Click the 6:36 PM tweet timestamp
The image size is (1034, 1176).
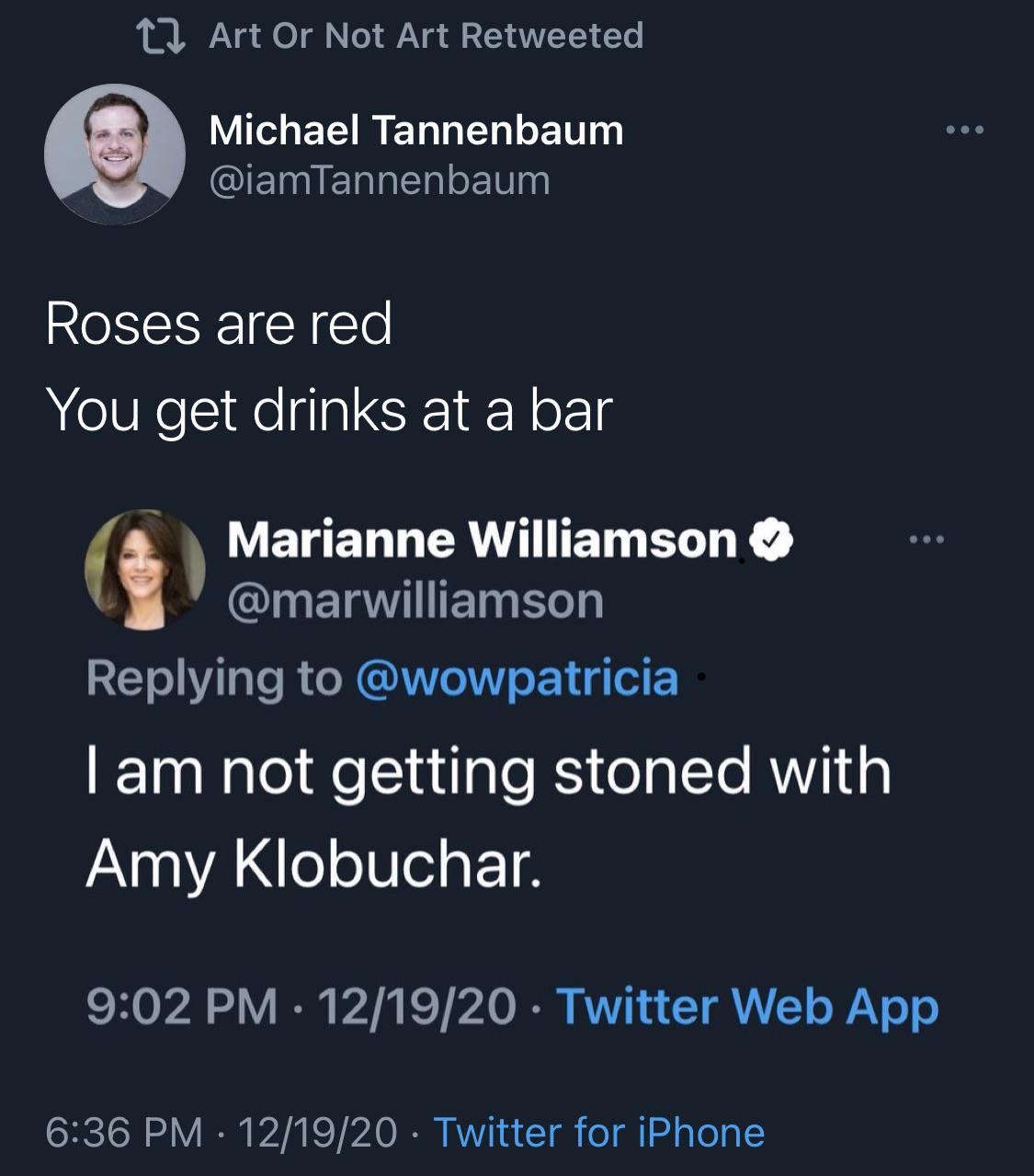click(x=124, y=1133)
